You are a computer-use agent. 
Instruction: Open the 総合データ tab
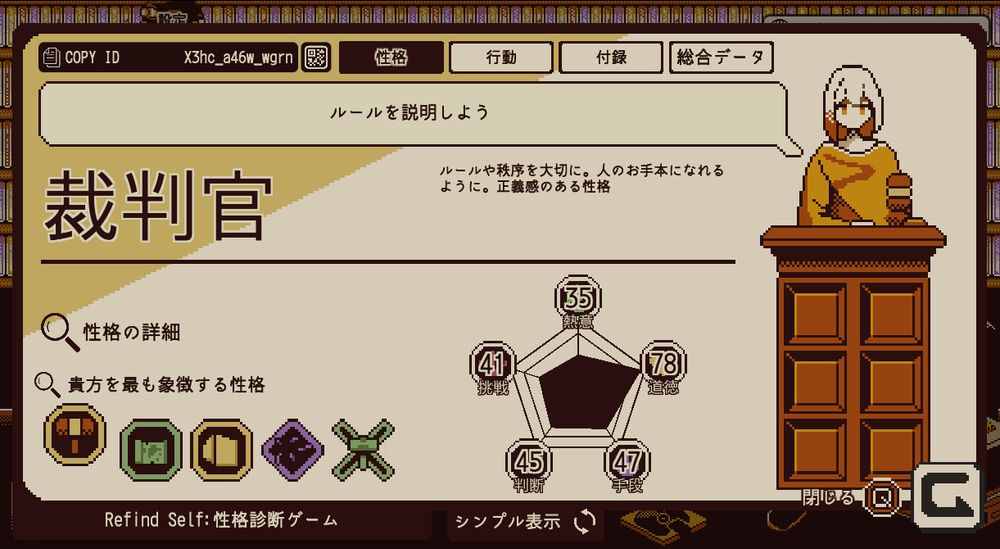coord(721,57)
